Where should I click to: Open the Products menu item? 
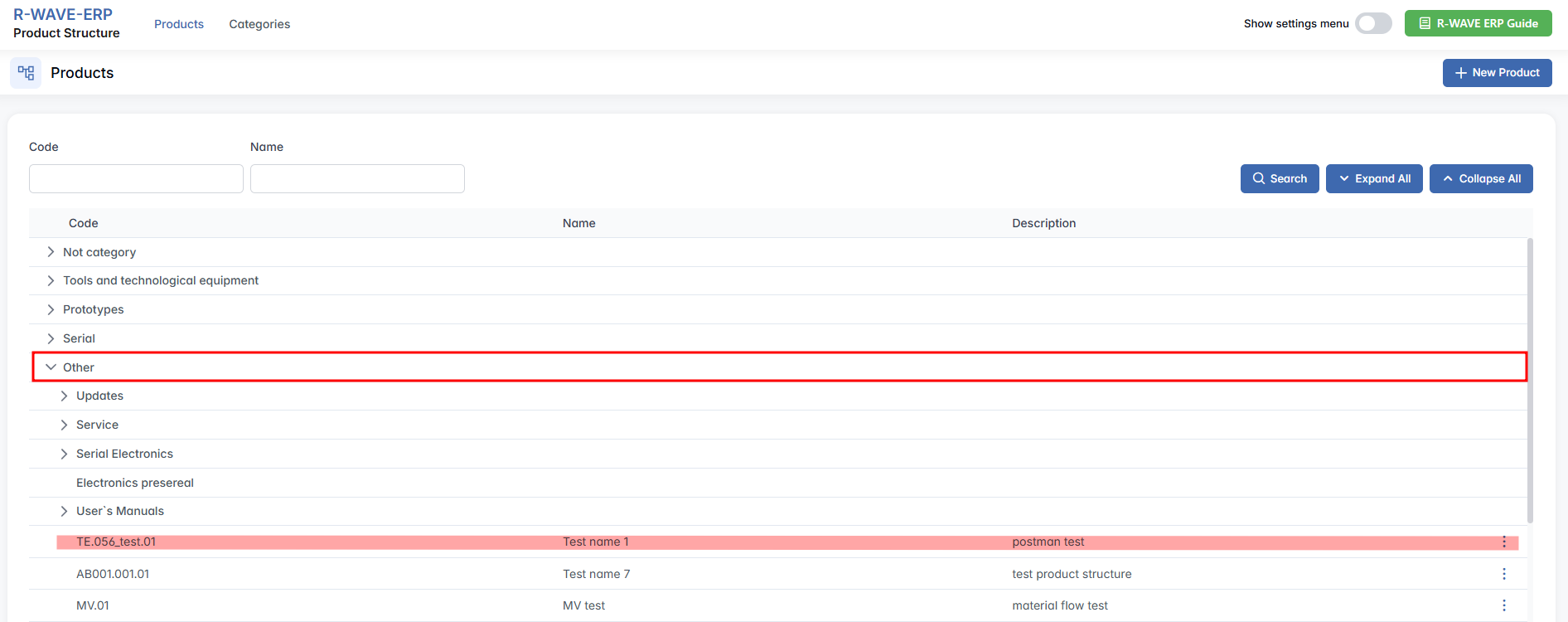tap(179, 24)
